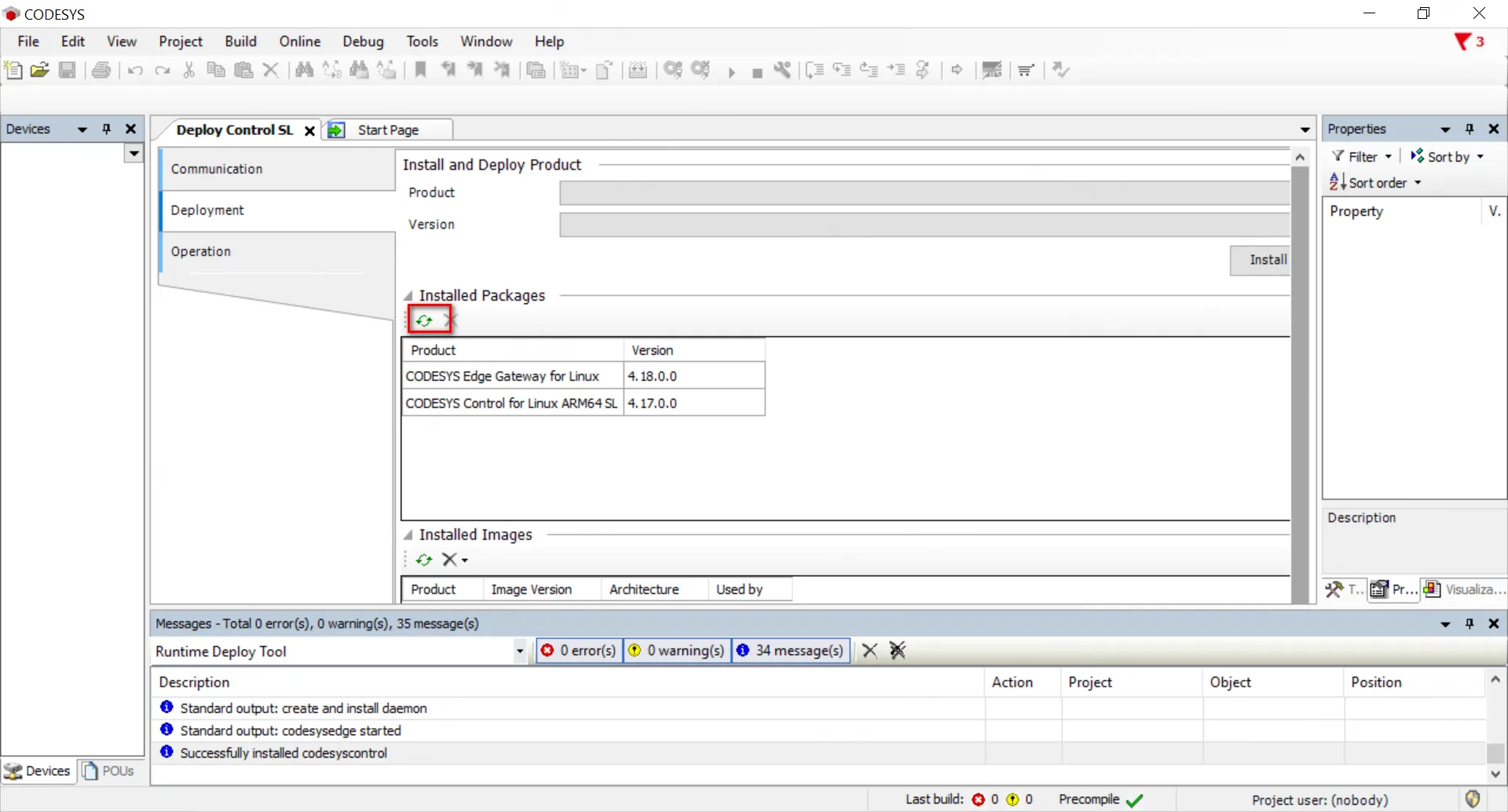Screen dimensions: 1508x812
Task: Open the Runtime Deploy Tool message dropdown
Action: point(519,651)
